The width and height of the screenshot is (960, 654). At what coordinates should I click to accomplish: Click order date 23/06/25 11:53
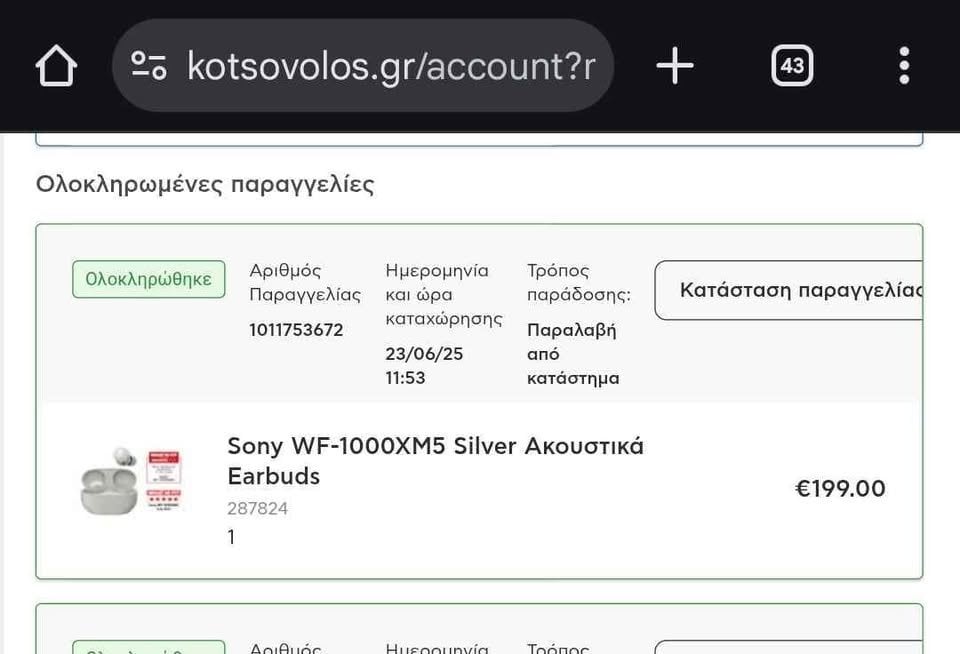click(x=424, y=366)
